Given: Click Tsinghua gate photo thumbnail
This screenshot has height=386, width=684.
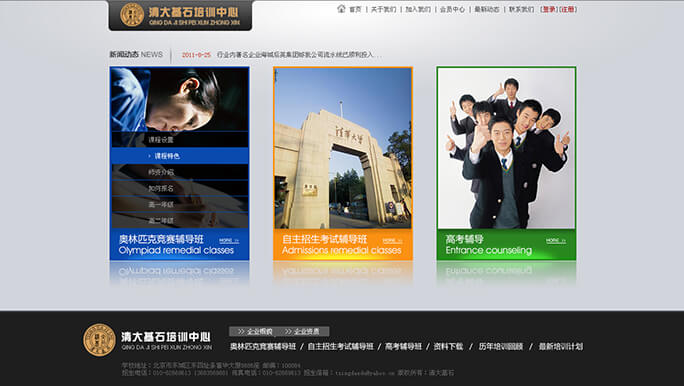Looking at the screenshot, I should [343, 148].
